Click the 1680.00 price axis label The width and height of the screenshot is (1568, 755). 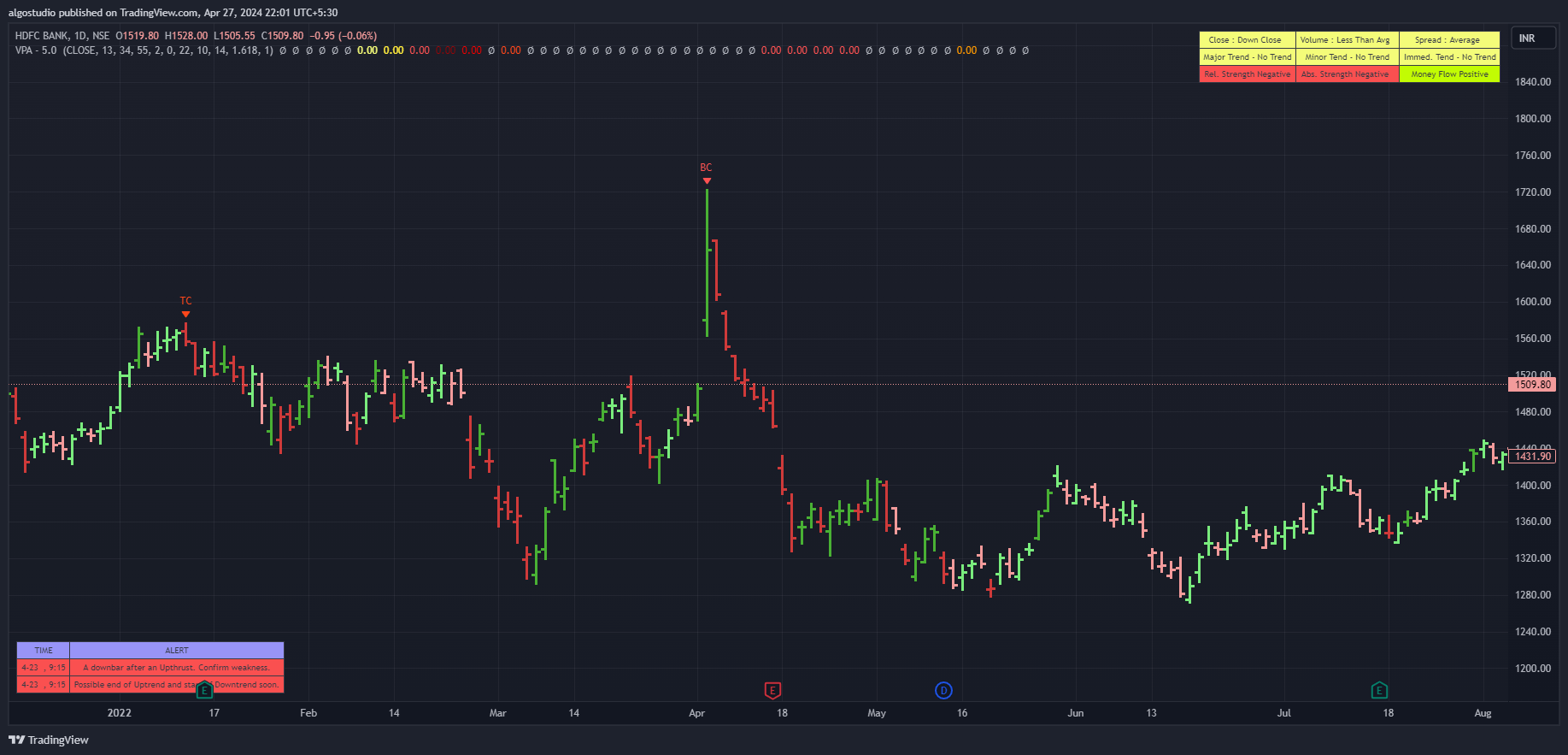(x=1533, y=229)
